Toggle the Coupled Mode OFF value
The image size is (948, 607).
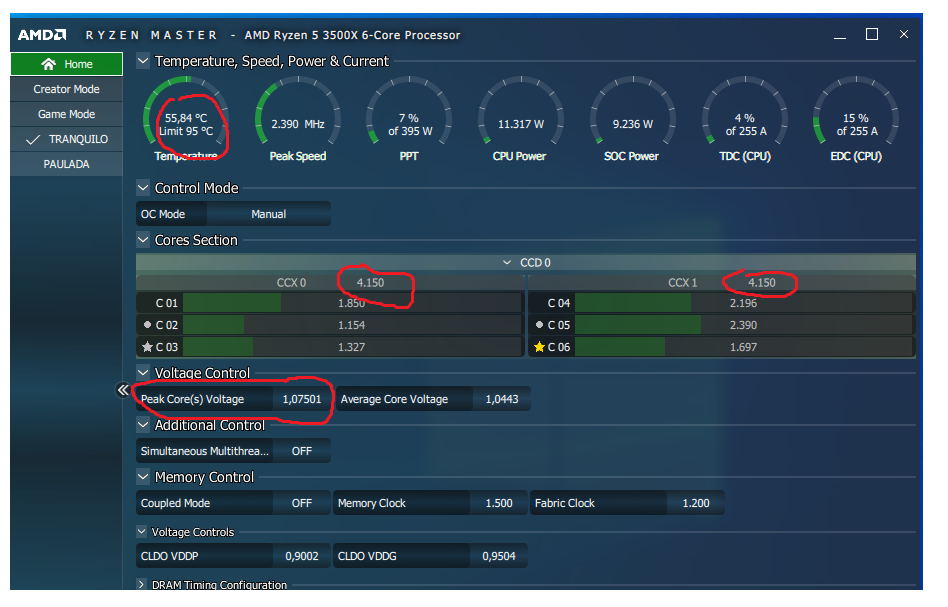point(302,503)
